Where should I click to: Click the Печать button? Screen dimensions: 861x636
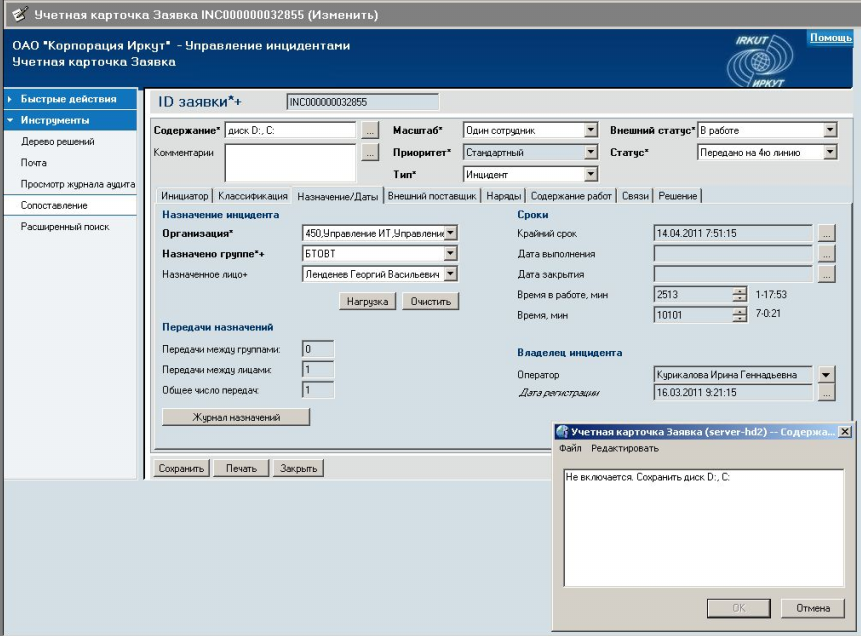point(241,468)
